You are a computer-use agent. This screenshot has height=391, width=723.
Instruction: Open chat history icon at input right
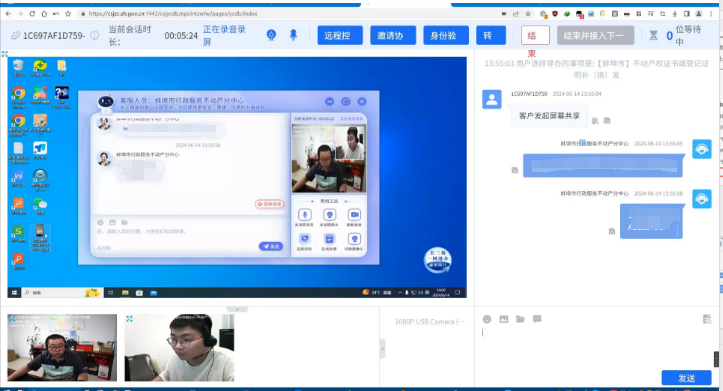tap(707, 319)
